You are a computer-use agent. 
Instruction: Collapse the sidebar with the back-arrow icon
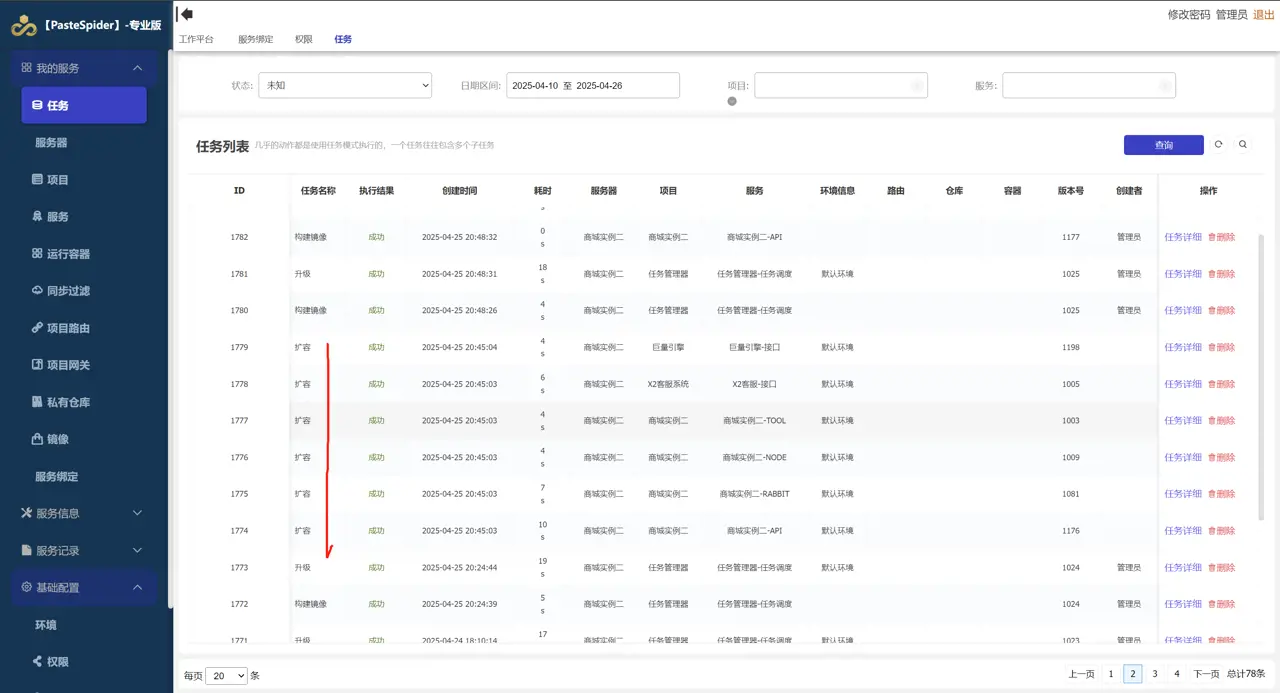point(186,14)
